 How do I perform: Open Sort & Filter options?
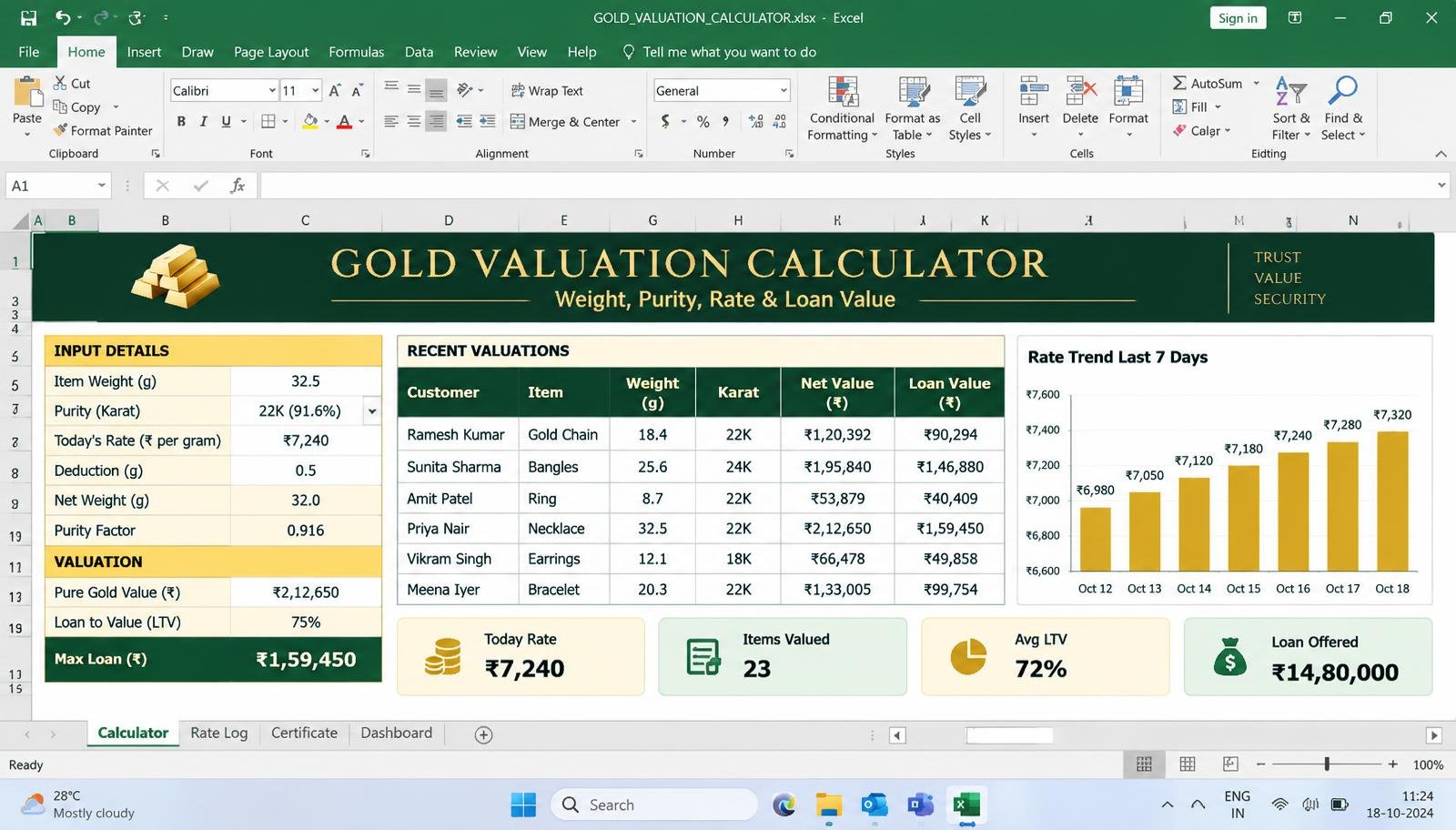[1291, 108]
